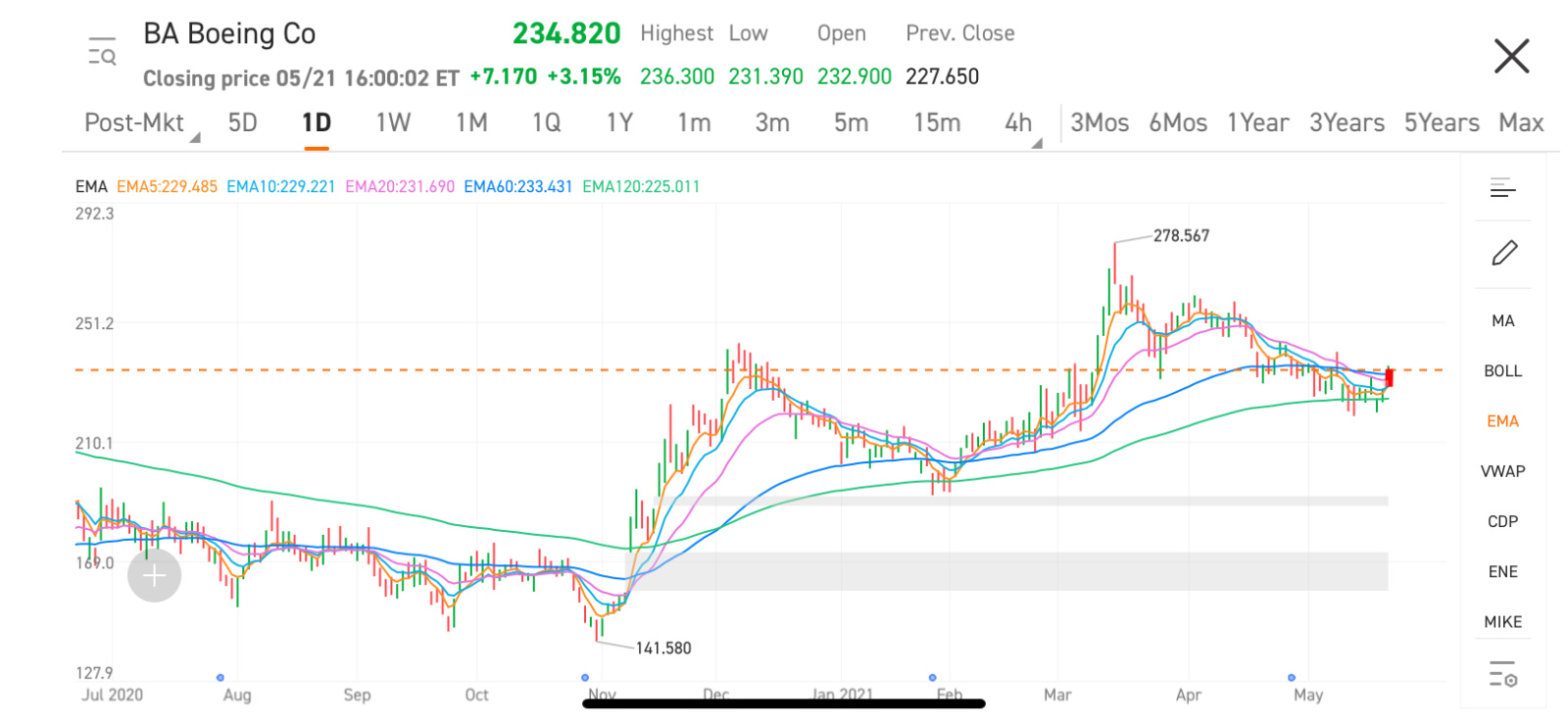
Task: Close the full-screen chart view
Action: coord(1511,56)
